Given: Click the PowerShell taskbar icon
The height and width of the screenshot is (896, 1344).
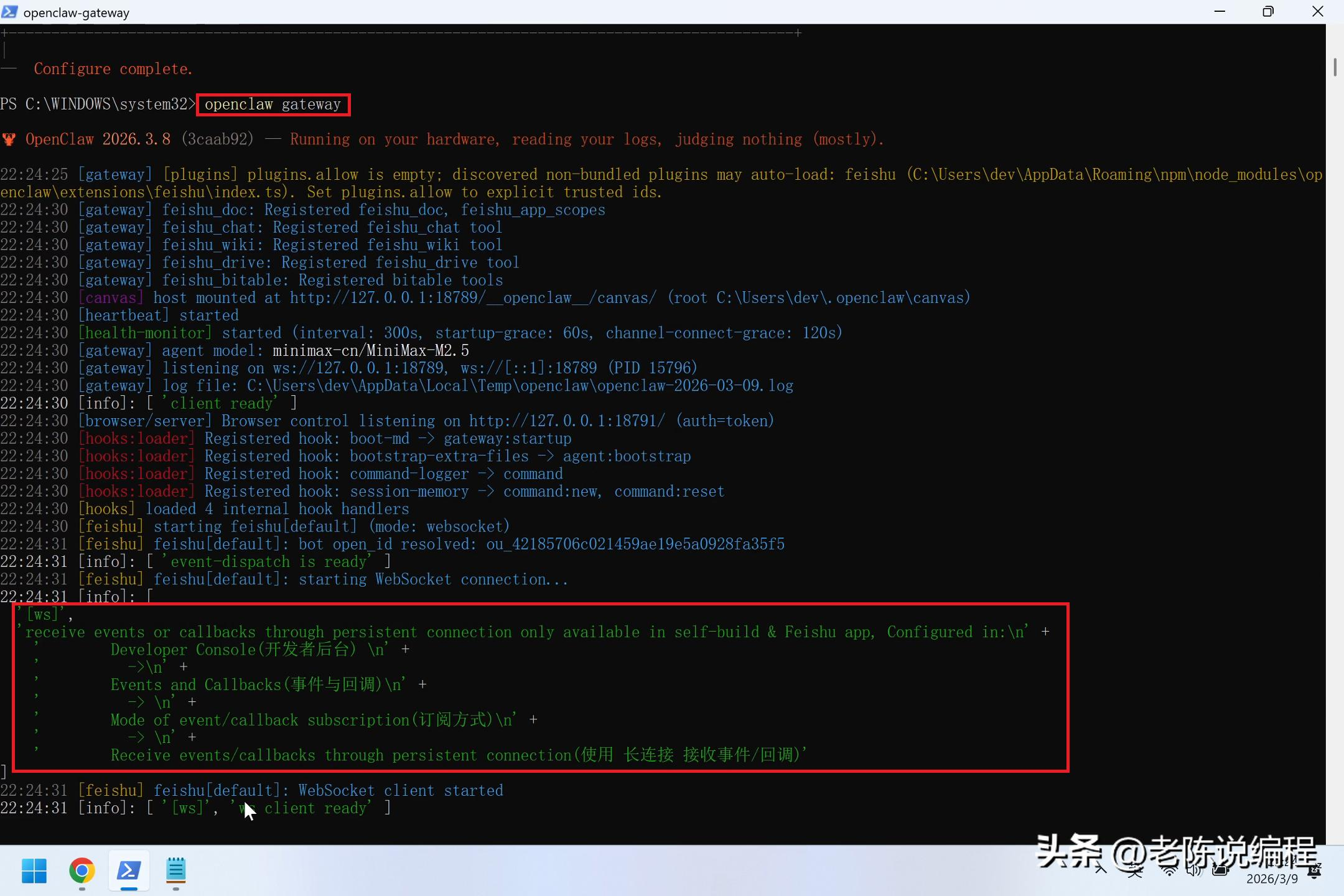Looking at the screenshot, I should coord(129,870).
